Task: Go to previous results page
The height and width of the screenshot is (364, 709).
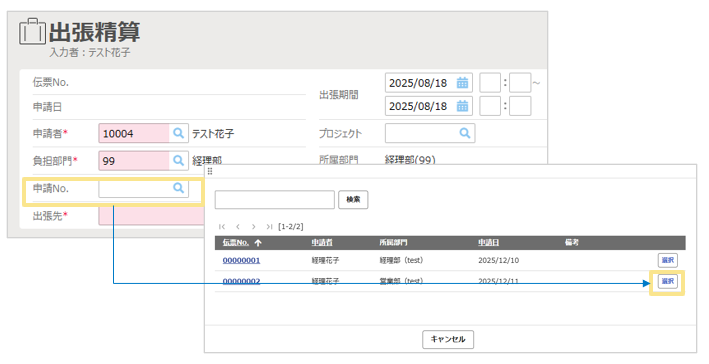Action: 238,227
